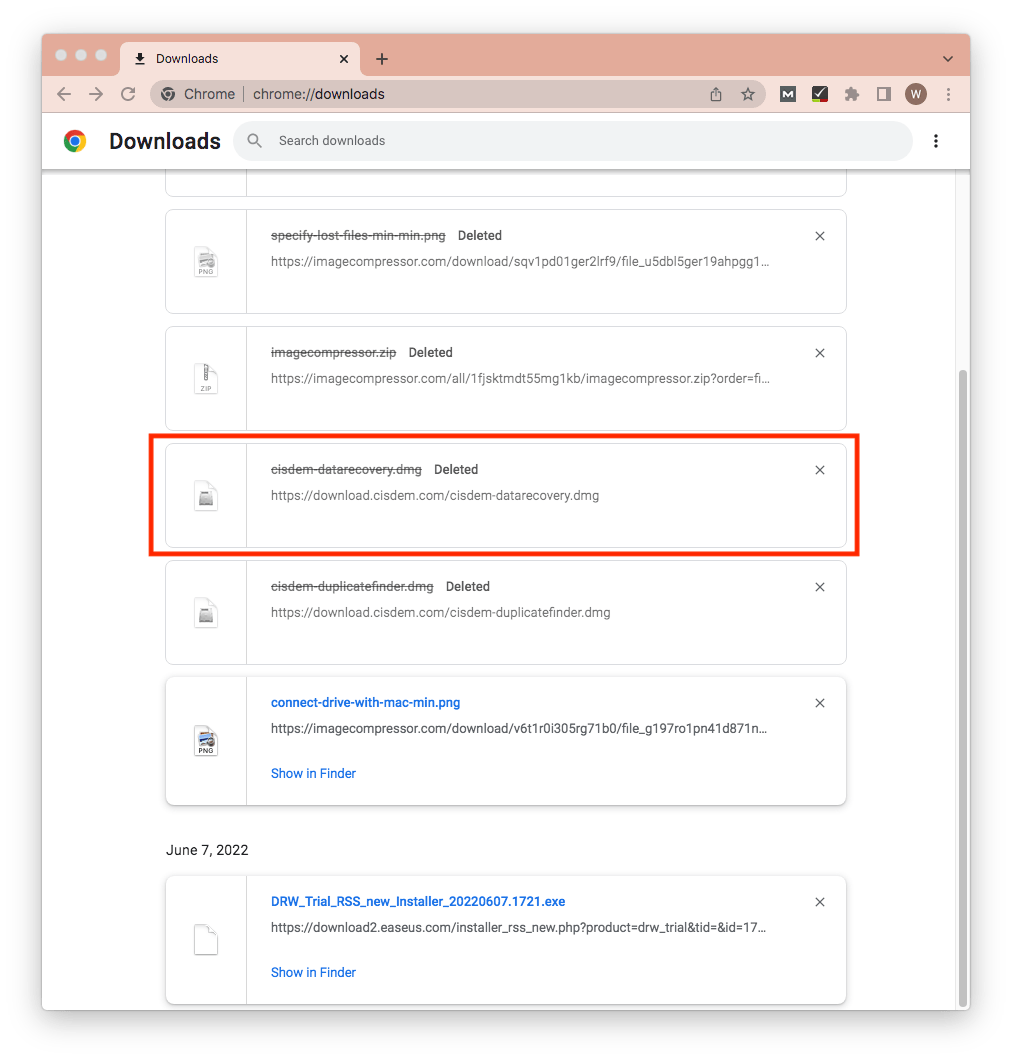Open connect-drive-with-mac-min.png file link
1012x1060 pixels.
point(365,703)
